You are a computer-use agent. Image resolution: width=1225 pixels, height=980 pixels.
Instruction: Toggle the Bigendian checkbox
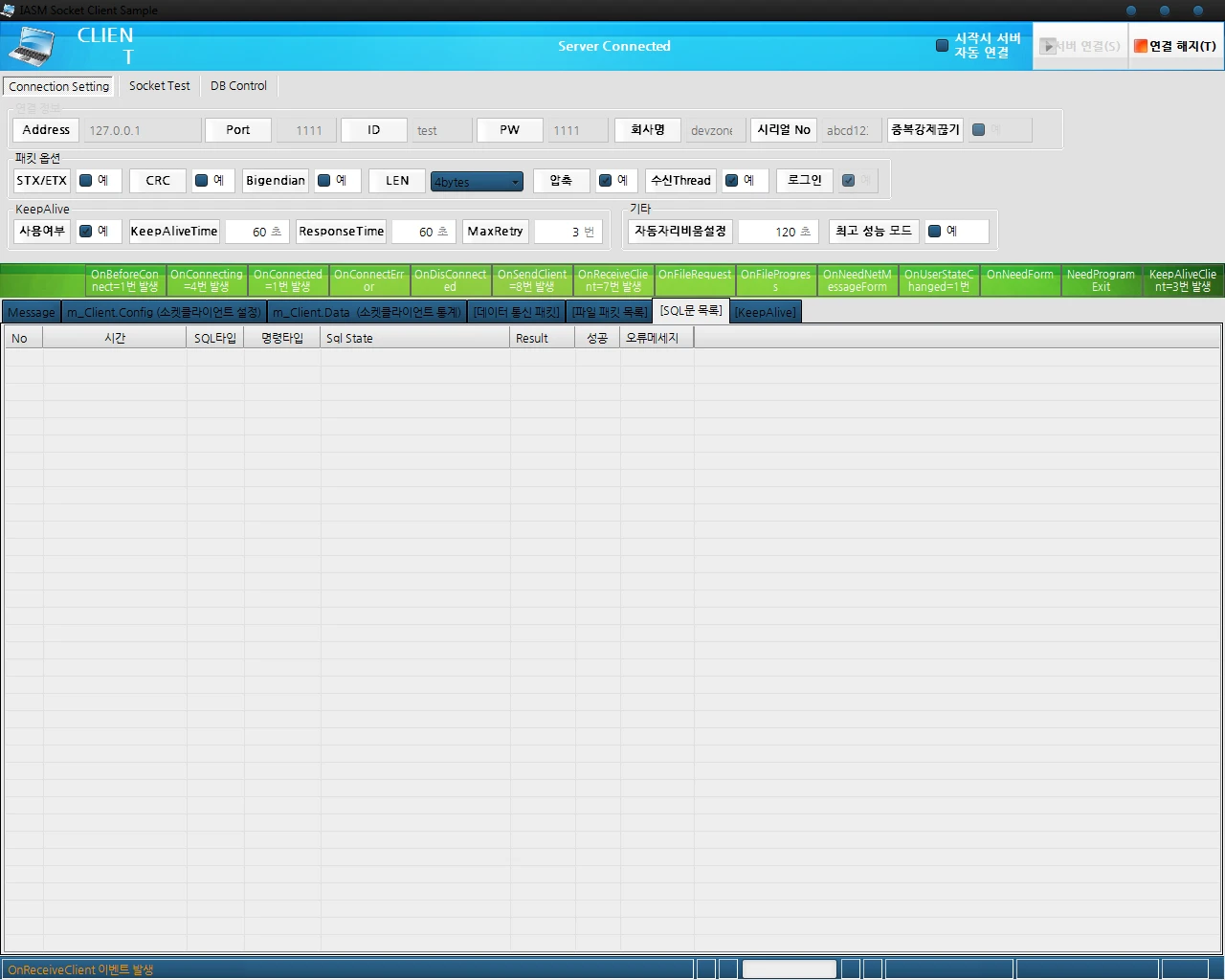pos(323,180)
